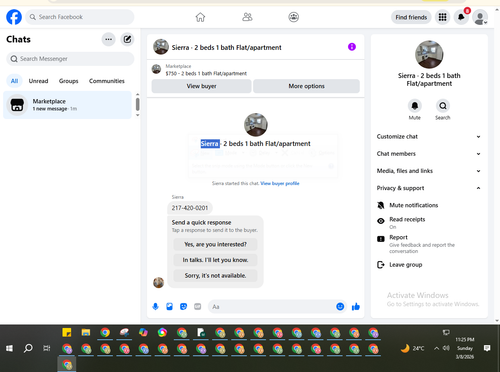Send quick response In talks. I'll let you know.

(215, 260)
